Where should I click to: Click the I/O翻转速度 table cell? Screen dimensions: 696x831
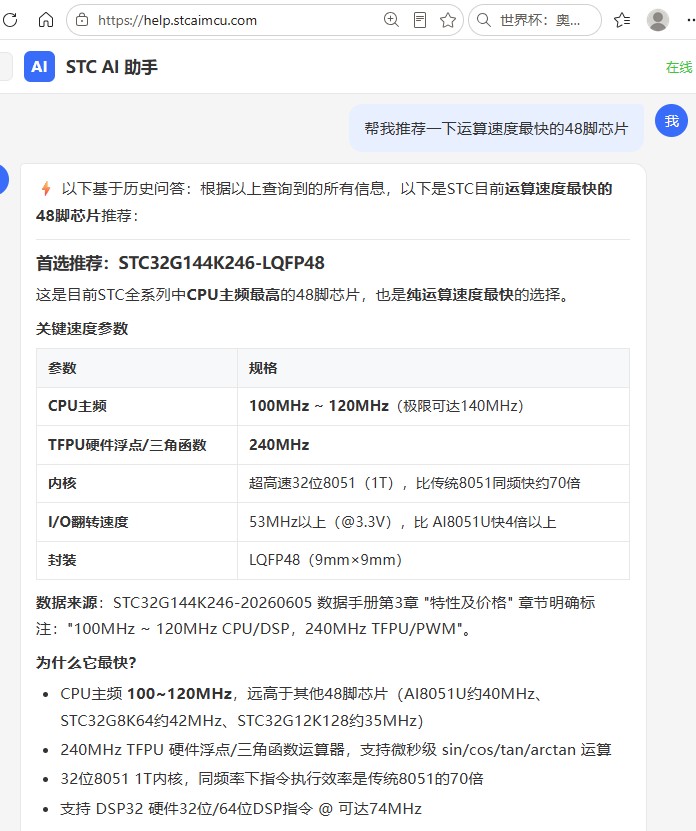point(137,522)
